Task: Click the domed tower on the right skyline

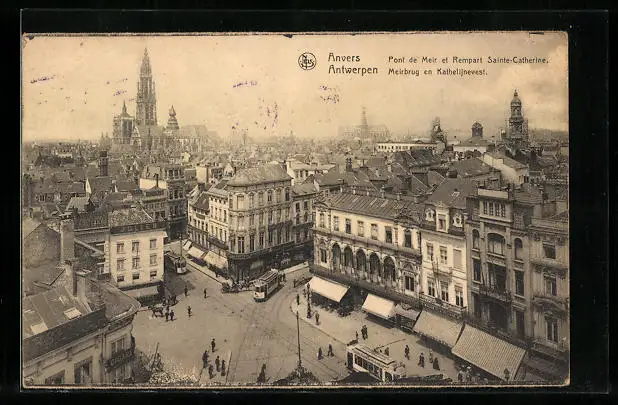Action: coord(516,116)
